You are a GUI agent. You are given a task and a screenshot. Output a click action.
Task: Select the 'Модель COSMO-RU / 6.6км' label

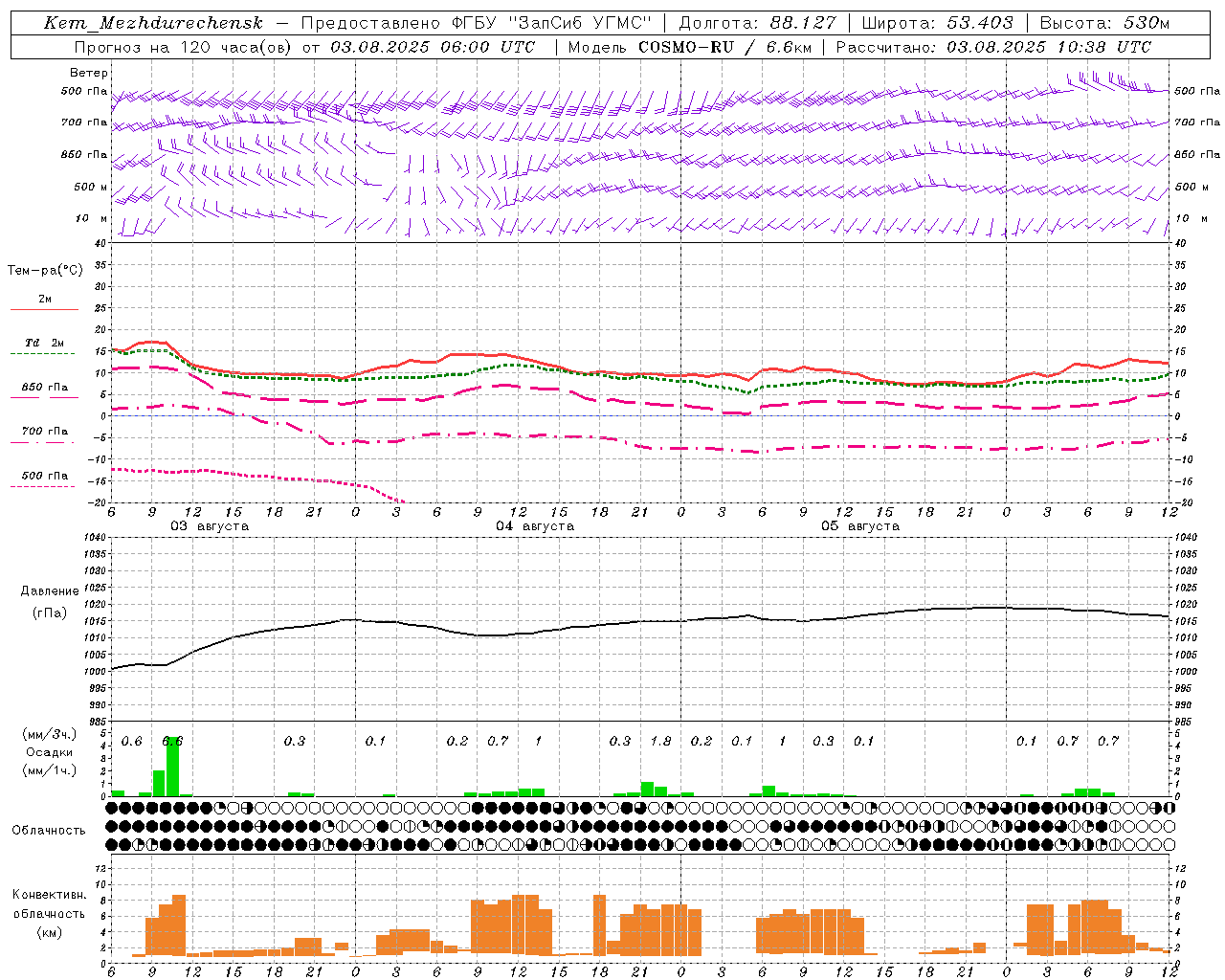689,47
